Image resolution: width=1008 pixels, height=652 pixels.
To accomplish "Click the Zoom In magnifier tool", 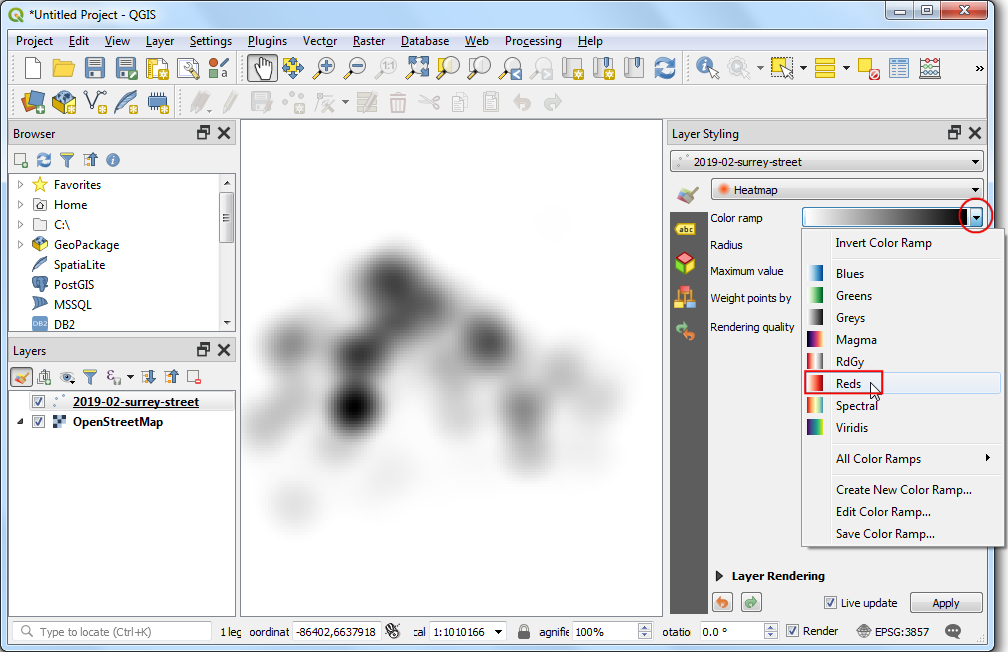I will 324,68.
